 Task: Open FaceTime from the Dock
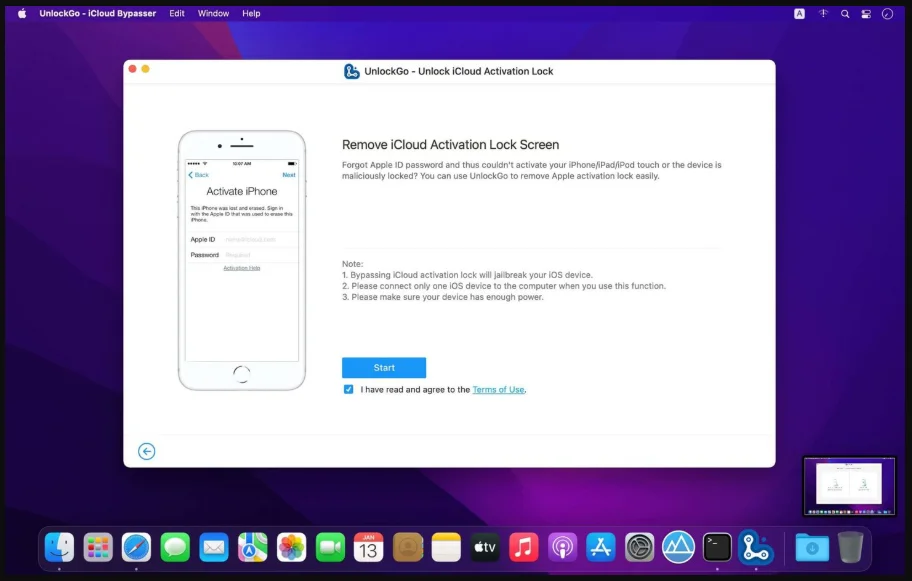point(330,547)
